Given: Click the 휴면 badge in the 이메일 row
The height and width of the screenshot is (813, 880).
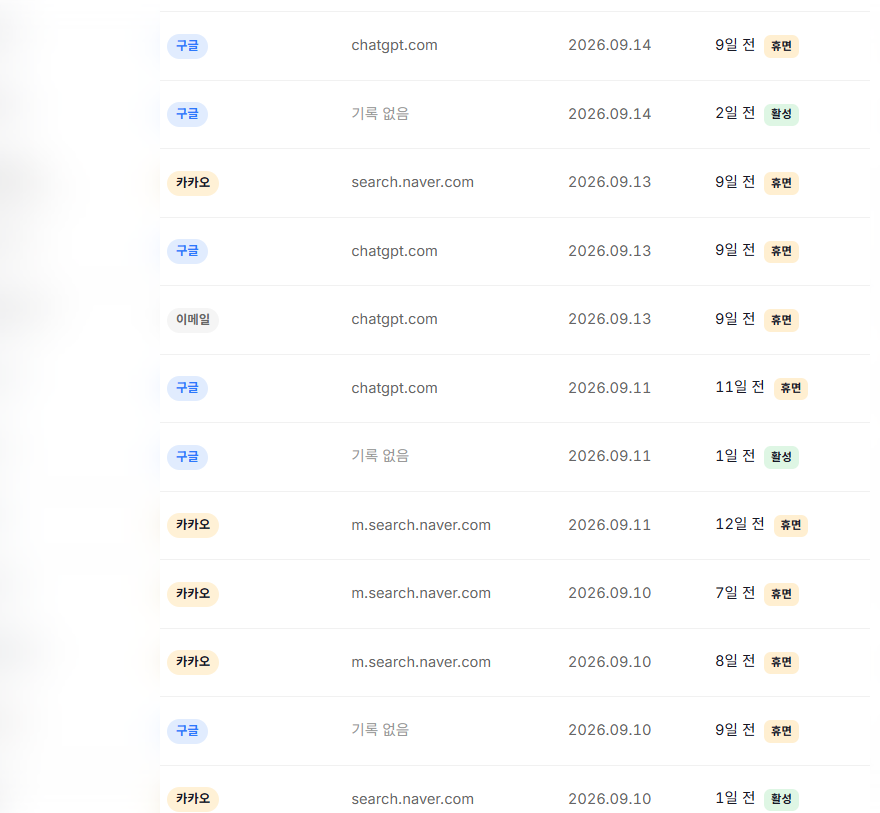Looking at the screenshot, I should [781, 320].
